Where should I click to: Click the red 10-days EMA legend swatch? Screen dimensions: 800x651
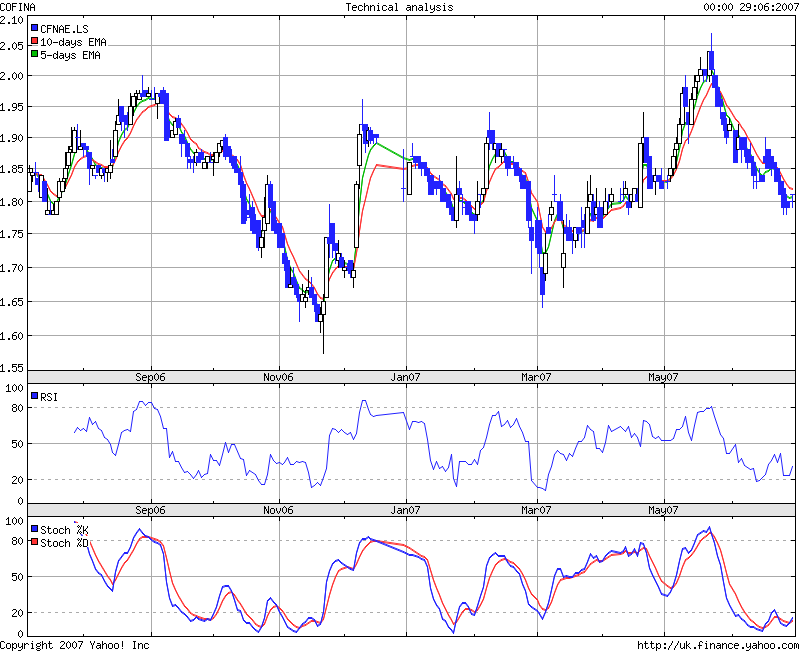[35, 43]
